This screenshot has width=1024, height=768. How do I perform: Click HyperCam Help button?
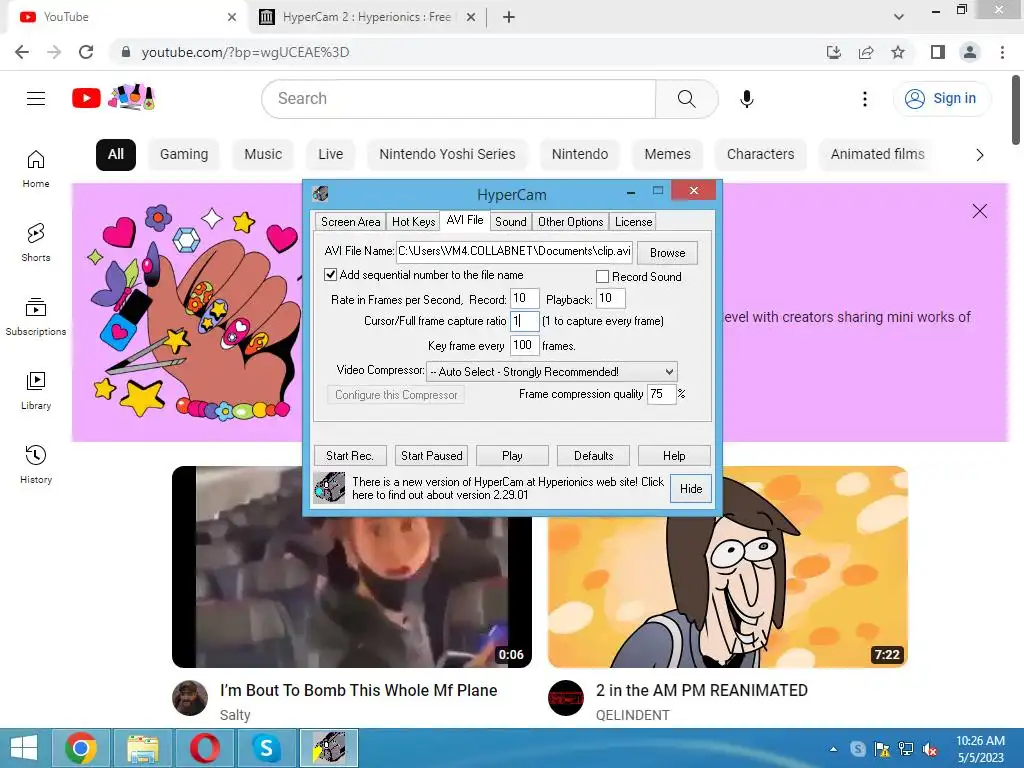(674, 456)
